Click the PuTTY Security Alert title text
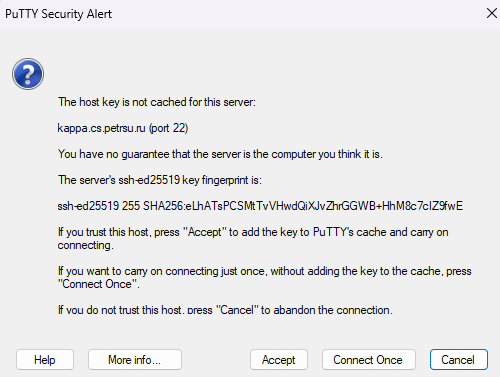This screenshot has width=500, height=377. click(58, 14)
